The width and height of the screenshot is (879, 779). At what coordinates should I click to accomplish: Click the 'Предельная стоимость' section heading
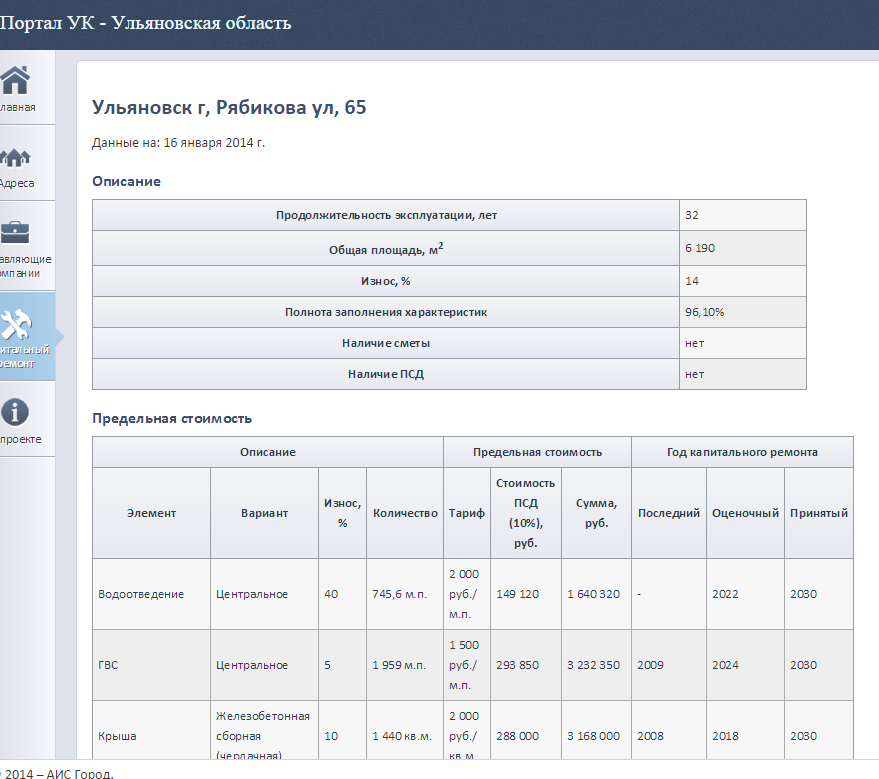[172, 419]
